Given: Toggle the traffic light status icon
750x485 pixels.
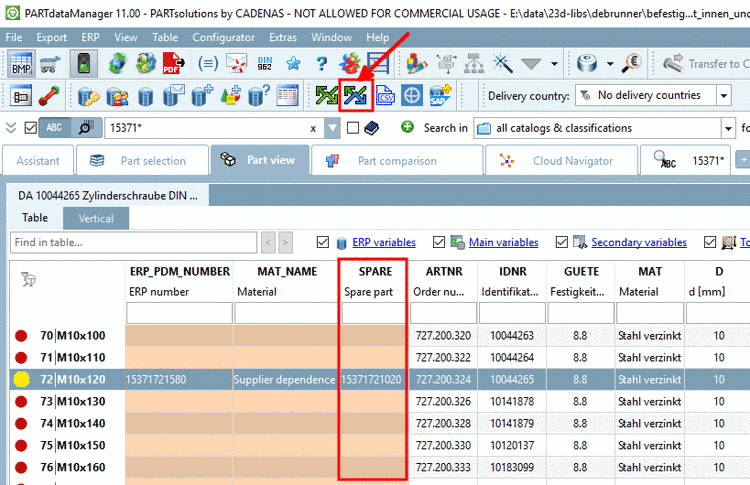Looking at the screenshot, I should 84,64.
